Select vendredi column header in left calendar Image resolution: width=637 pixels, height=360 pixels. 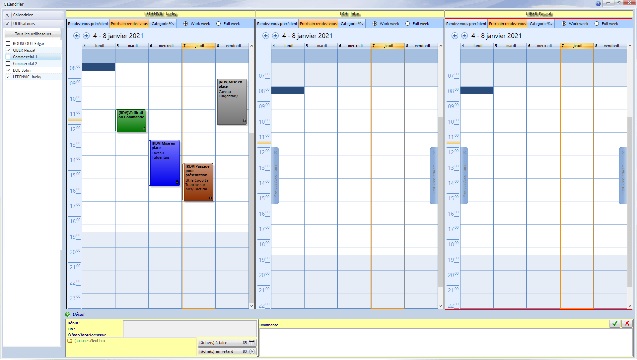pos(232,46)
